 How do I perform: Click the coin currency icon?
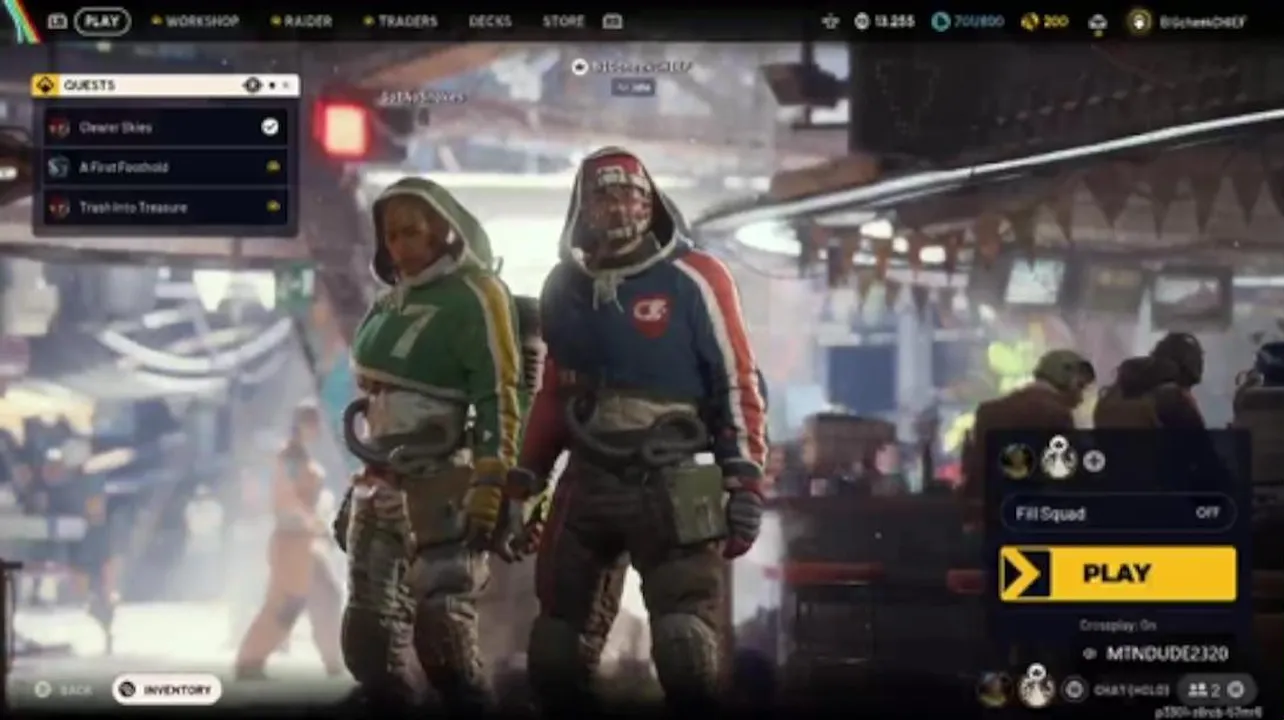(x=862, y=21)
